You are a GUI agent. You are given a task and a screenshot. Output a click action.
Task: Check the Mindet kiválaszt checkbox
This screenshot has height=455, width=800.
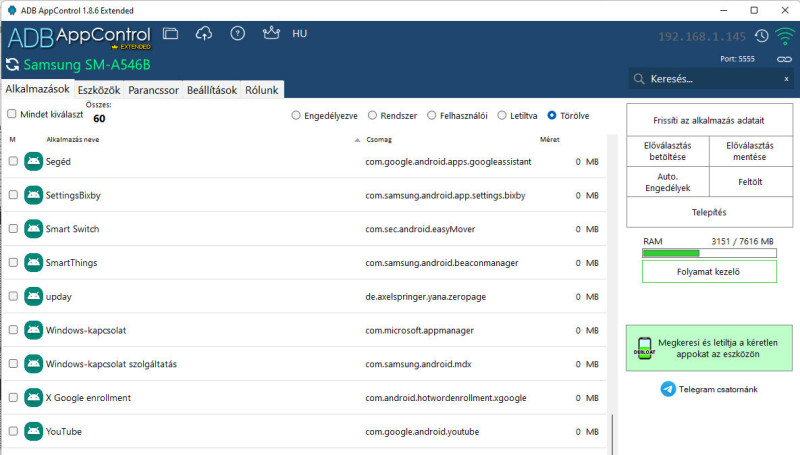[12, 114]
